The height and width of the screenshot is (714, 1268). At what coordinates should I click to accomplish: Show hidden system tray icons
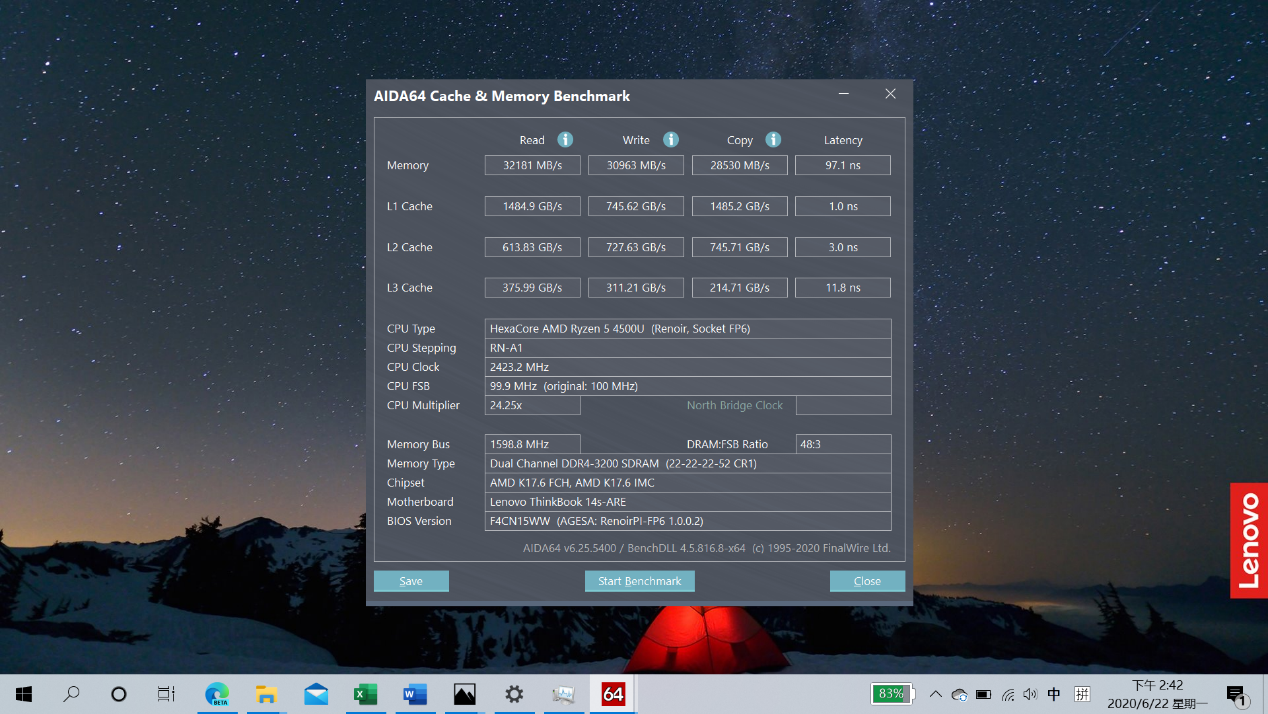click(936, 694)
